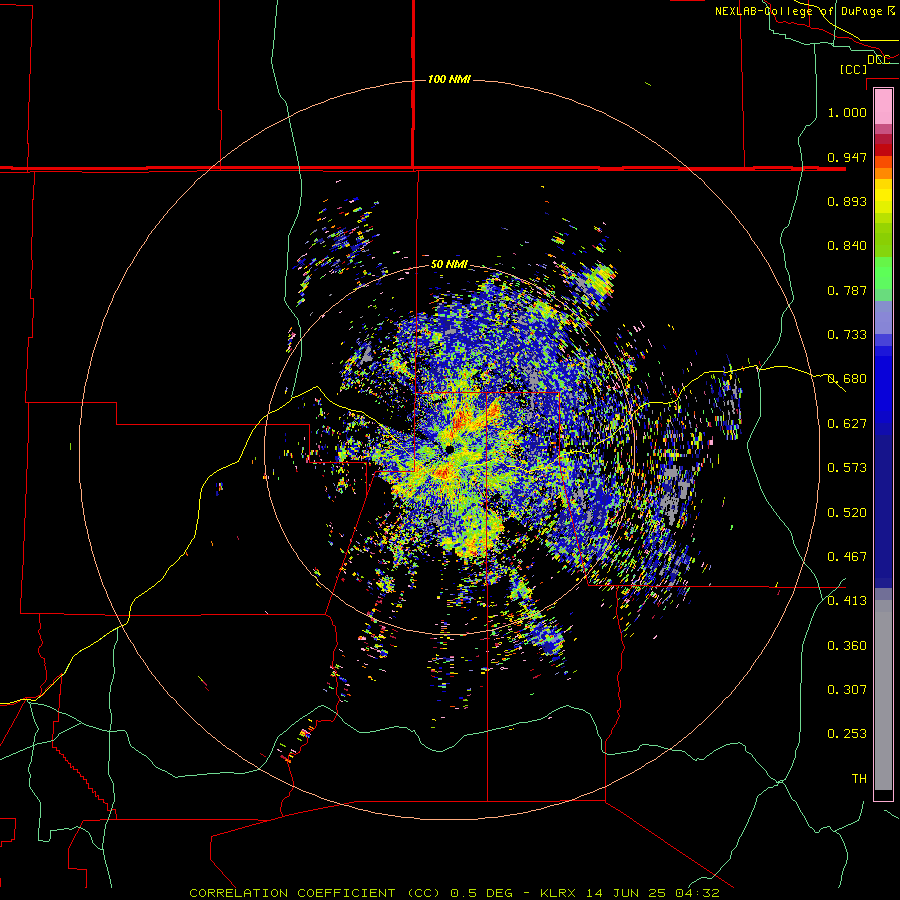
Task: Click the 0.627 scale label
Action: pos(847,424)
